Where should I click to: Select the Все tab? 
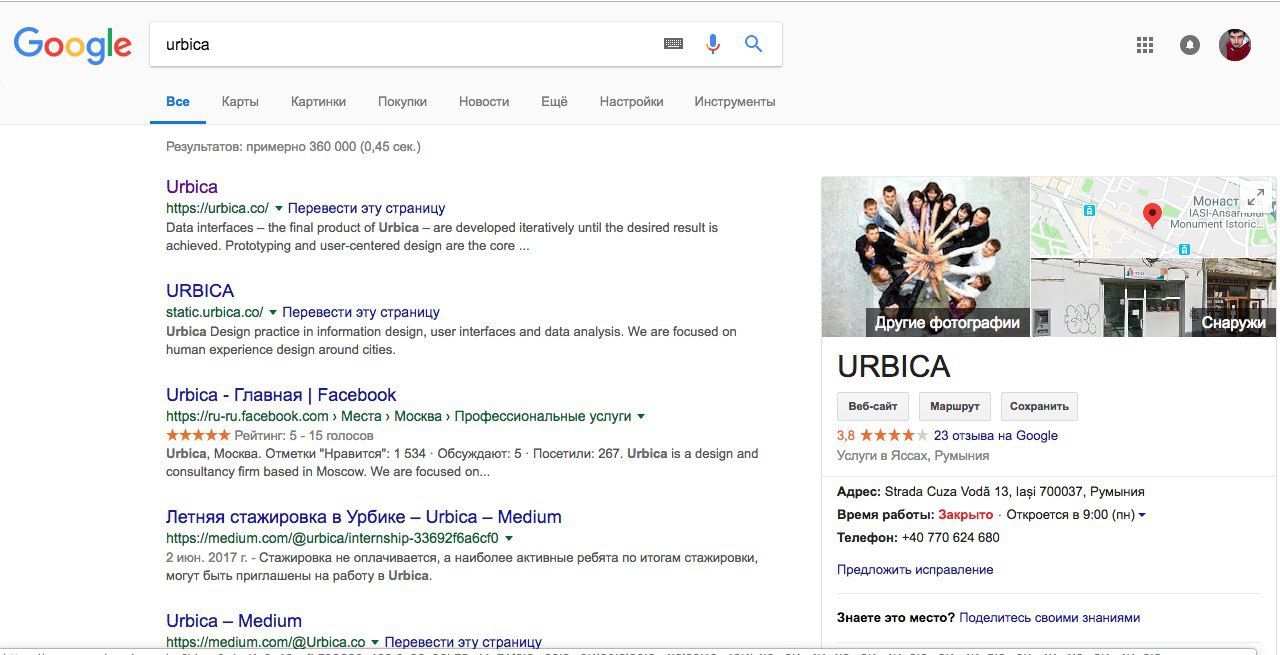coord(178,102)
